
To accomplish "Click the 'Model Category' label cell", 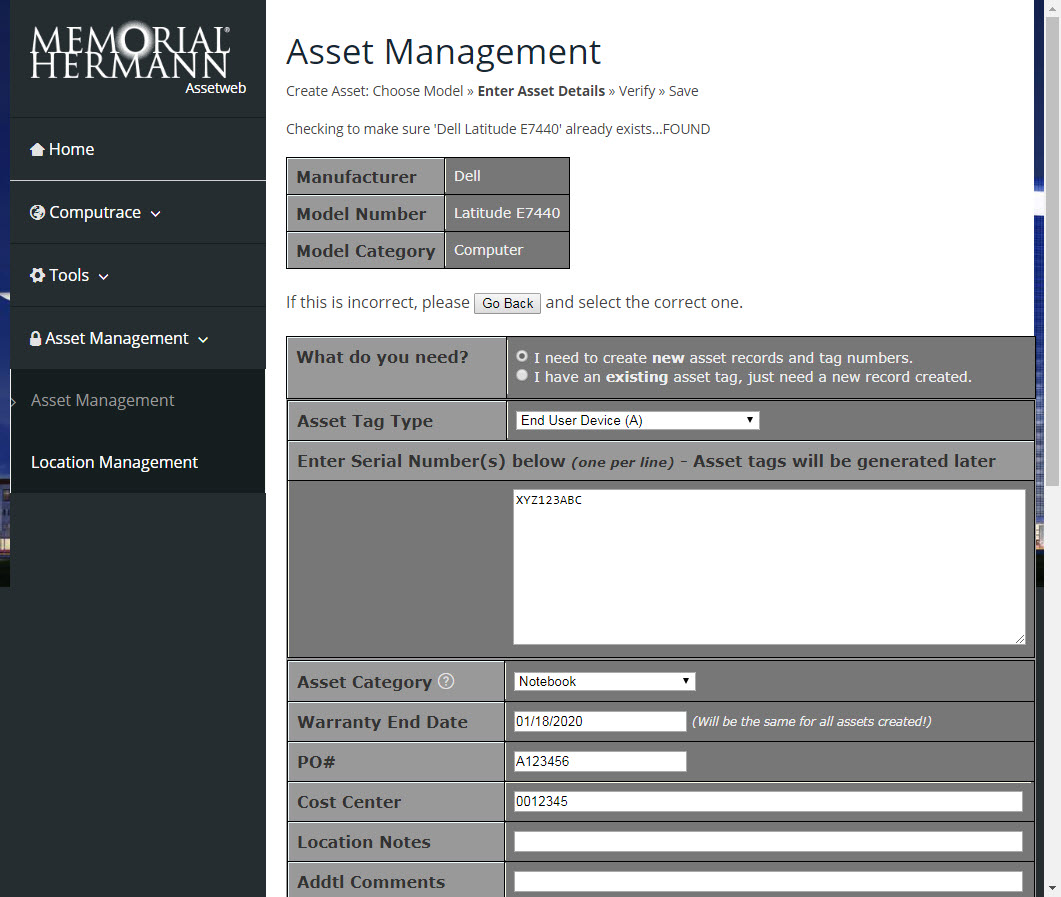I will click(x=365, y=250).
